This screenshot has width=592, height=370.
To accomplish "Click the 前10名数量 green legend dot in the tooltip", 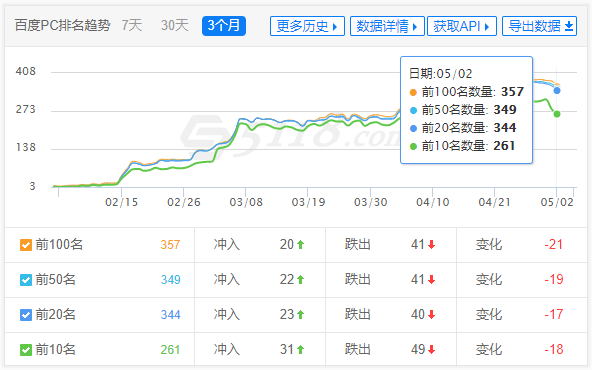I will click(x=413, y=146).
